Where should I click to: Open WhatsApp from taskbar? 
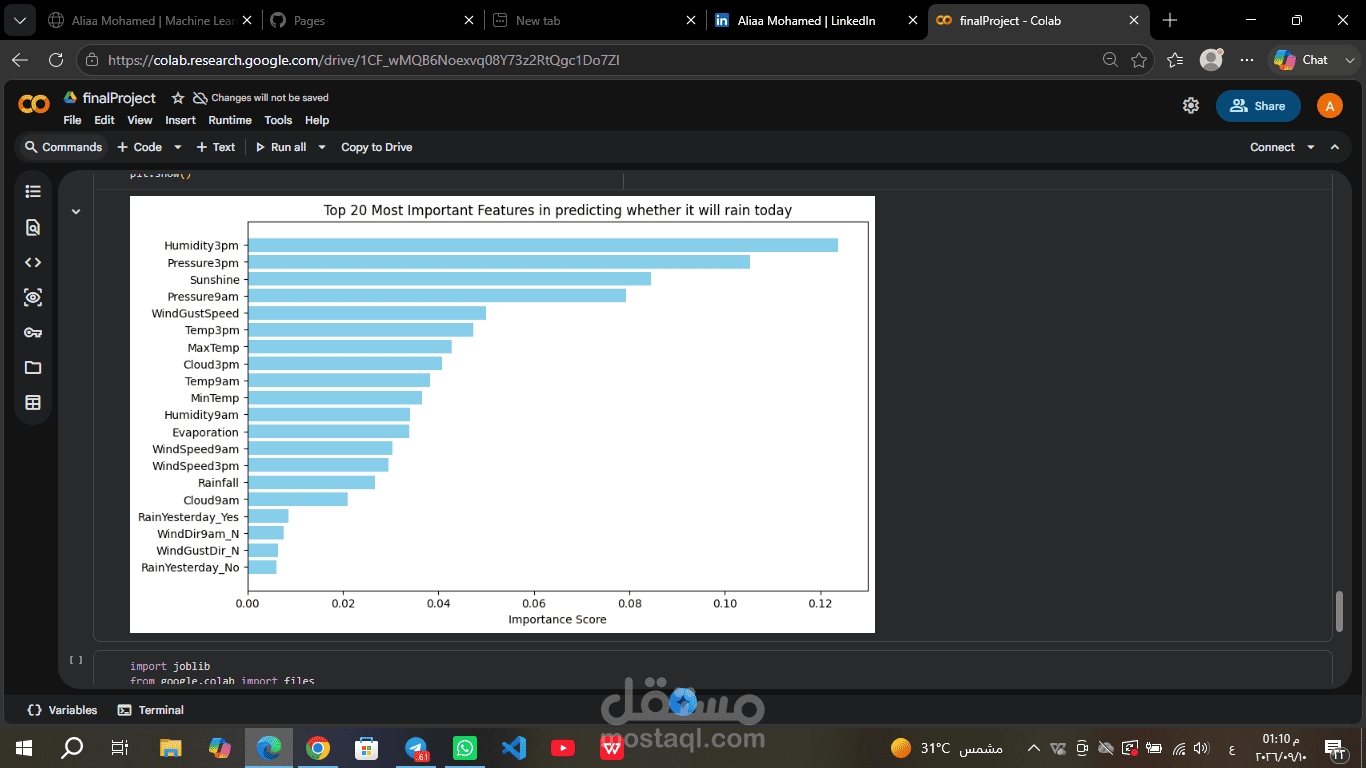(x=465, y=747)
